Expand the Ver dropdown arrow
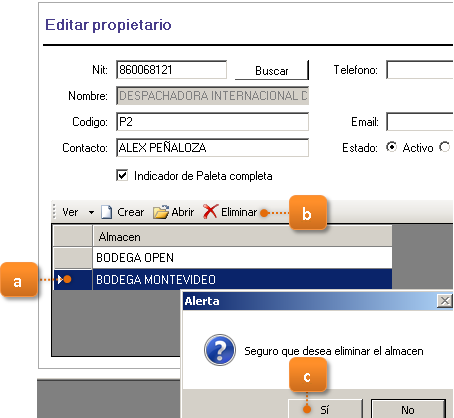 [91, 212]
